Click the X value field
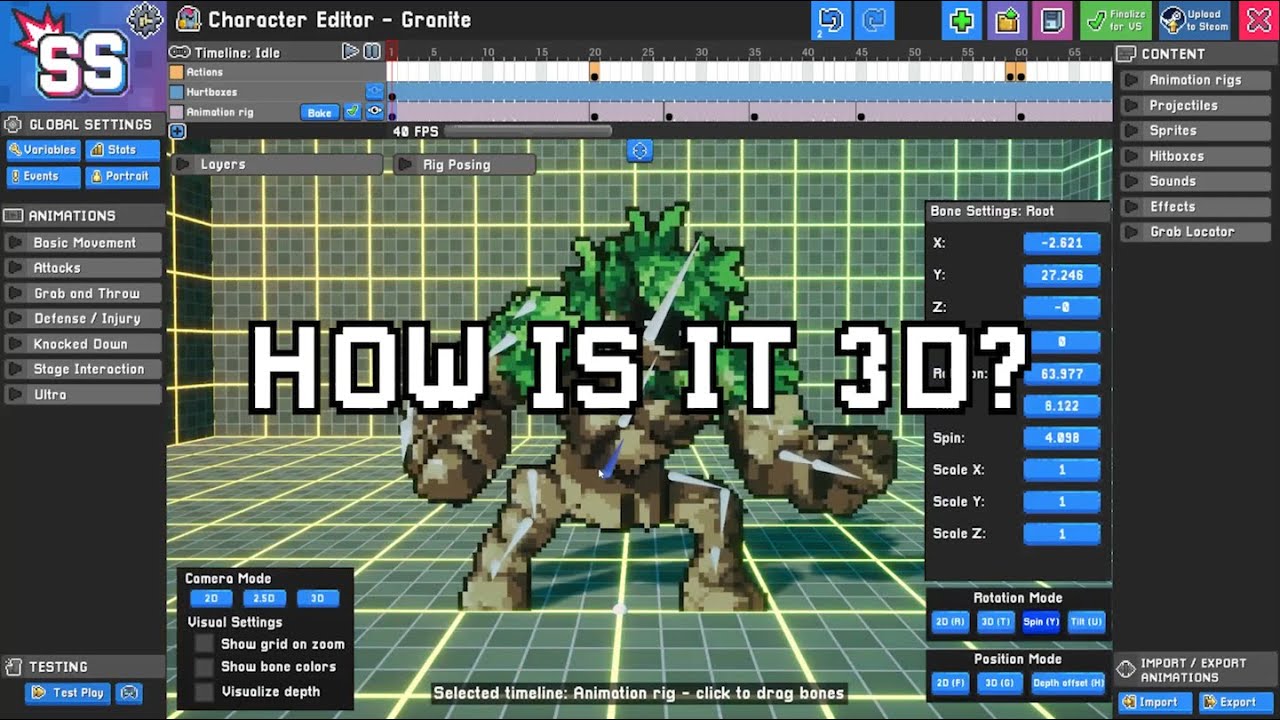Screen dimensions: 1280x720 click(1062, 243)
